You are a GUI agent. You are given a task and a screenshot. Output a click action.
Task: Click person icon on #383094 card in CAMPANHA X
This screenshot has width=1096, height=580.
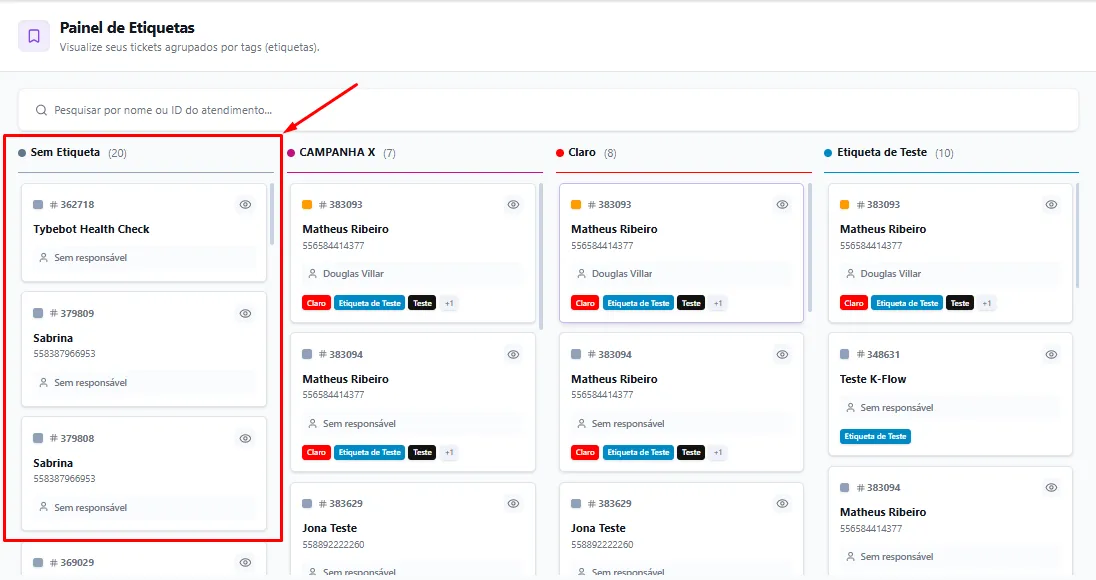click(312, 423)
